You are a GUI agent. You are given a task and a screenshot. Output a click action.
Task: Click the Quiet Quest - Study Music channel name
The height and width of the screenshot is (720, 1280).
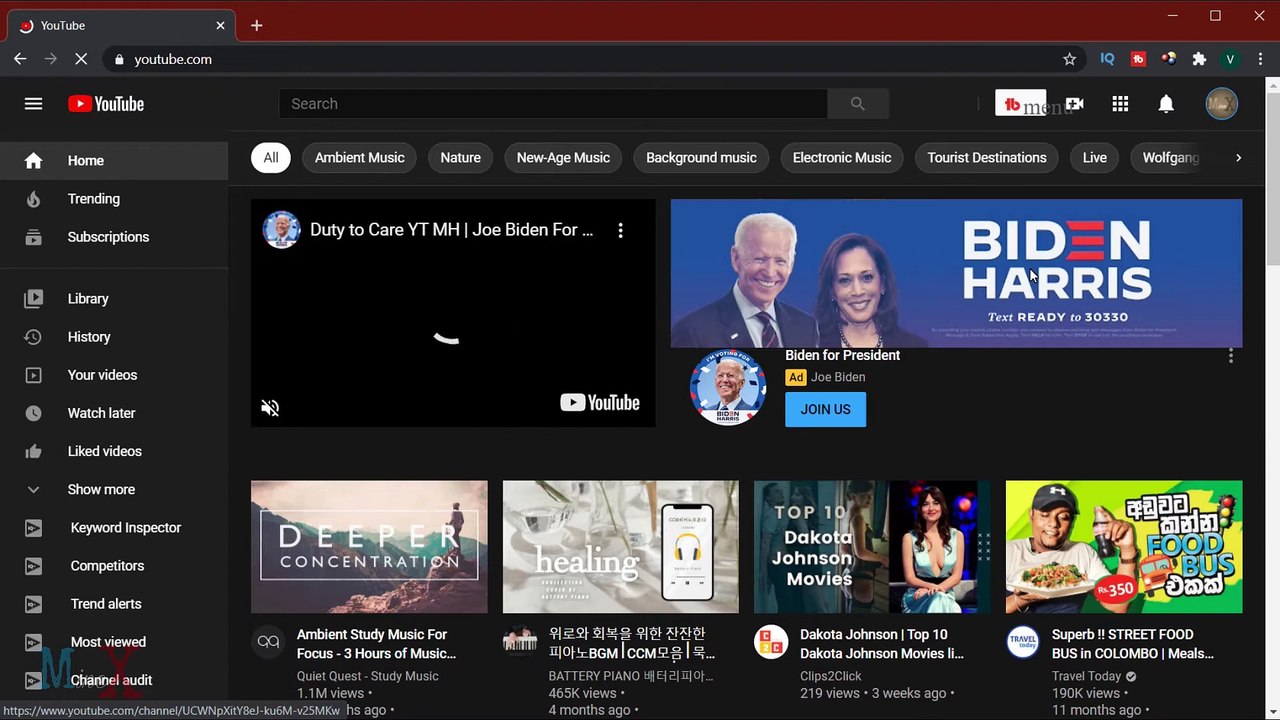pyautogui.click(x=367, y=676)
